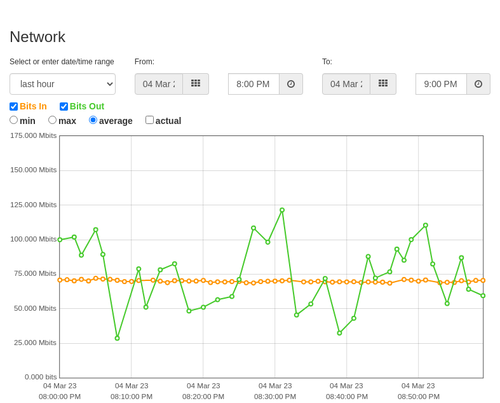Click the Network heading
500x403 pixels.
point(37,37)
